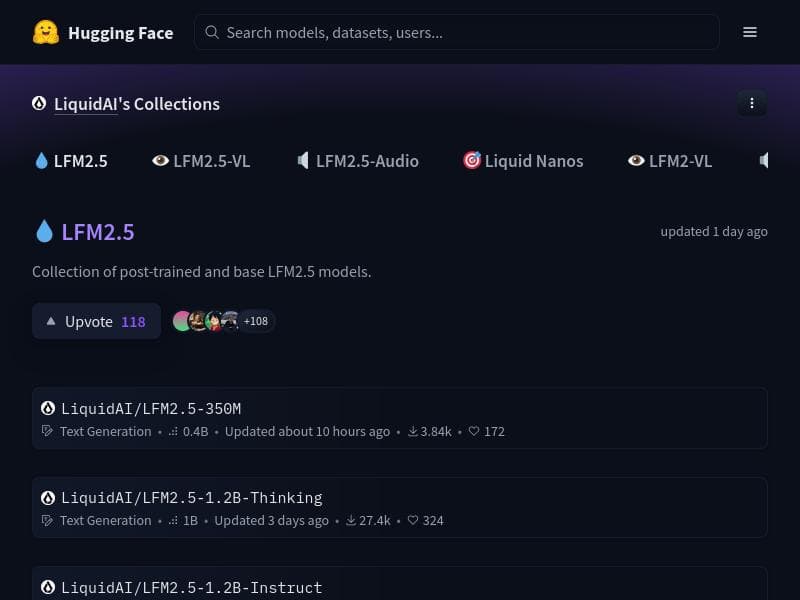800x600 pixels.
Task: Switch to Liquid Nanos collection tab
Action: 523,161
